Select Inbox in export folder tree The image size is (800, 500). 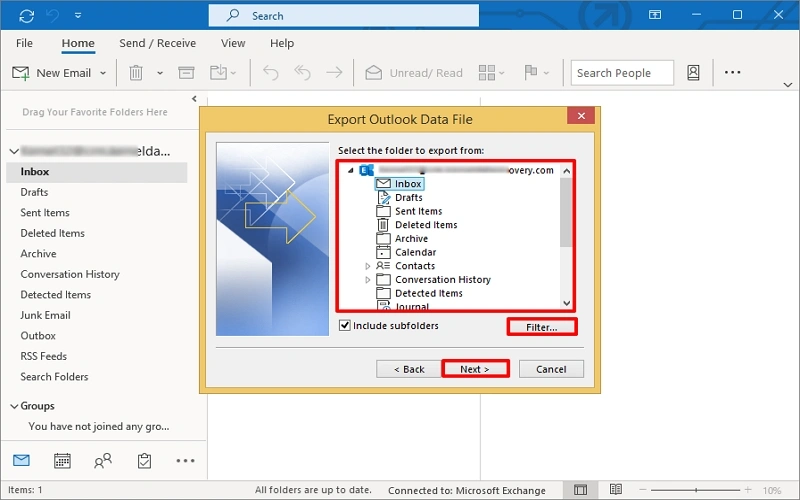(x=400, y=184)
